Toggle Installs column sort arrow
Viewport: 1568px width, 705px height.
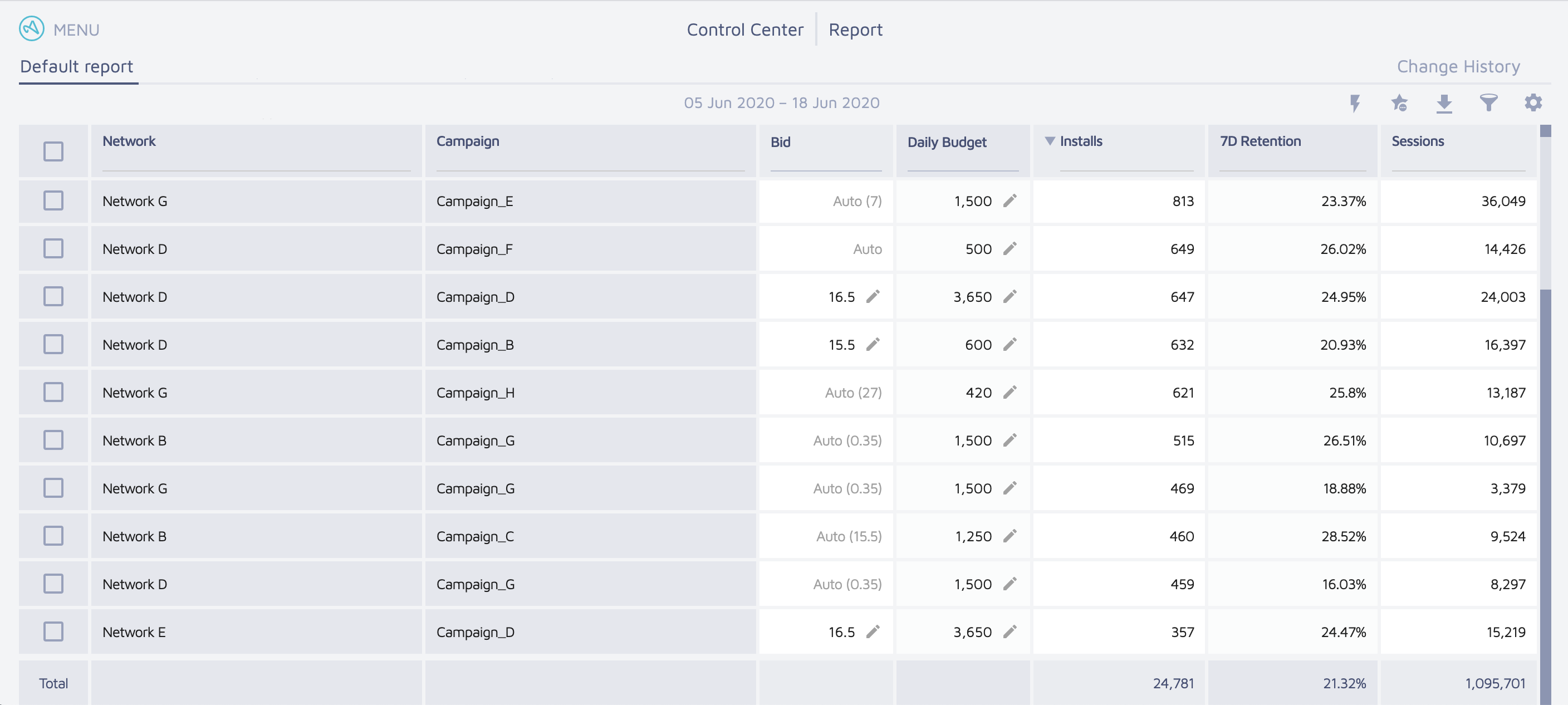click(x=1050, y=141)
